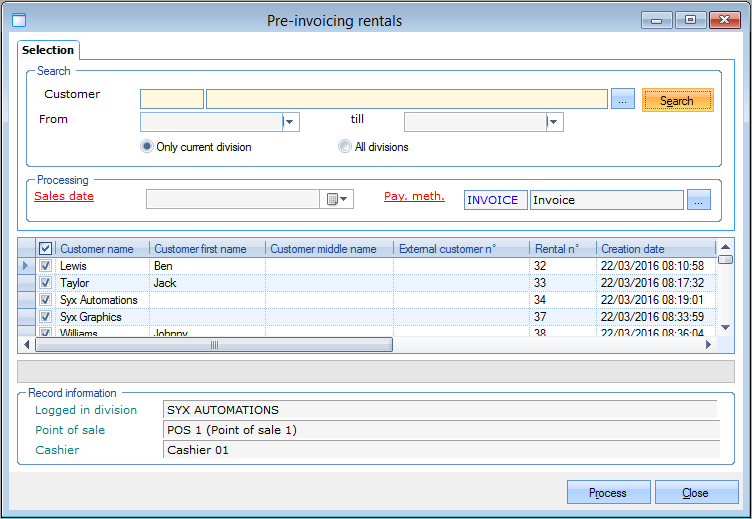Screen dimensions: 752x519
Task: Click the wide yellow Customer name field
Action: tap(406, 99)
